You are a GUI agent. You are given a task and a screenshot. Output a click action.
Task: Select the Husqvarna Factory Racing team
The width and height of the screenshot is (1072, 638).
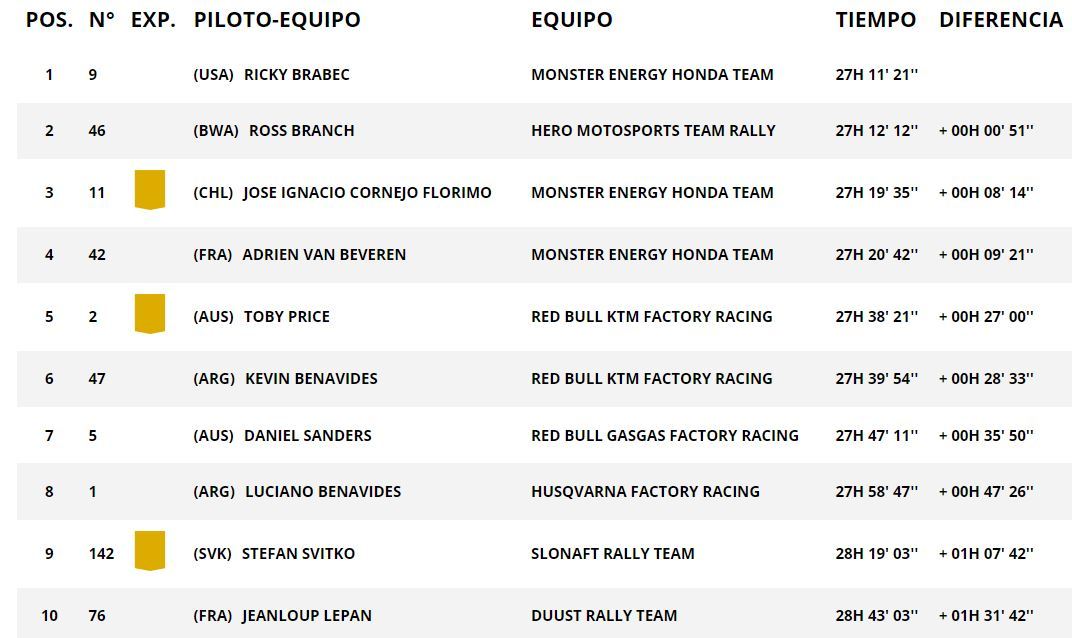tap(645, 491)
